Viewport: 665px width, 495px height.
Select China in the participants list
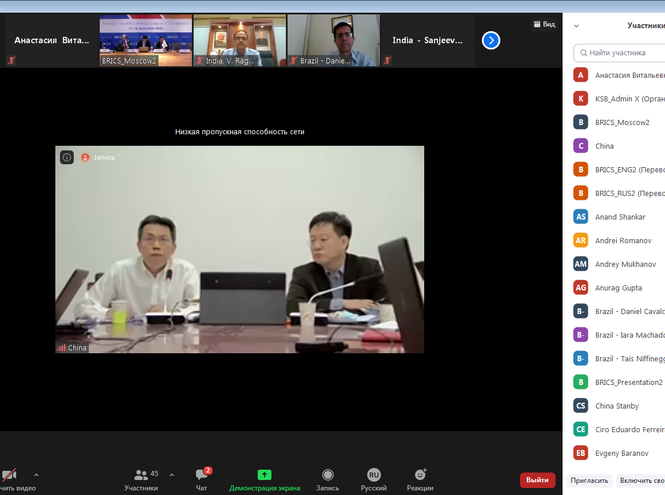604,145
